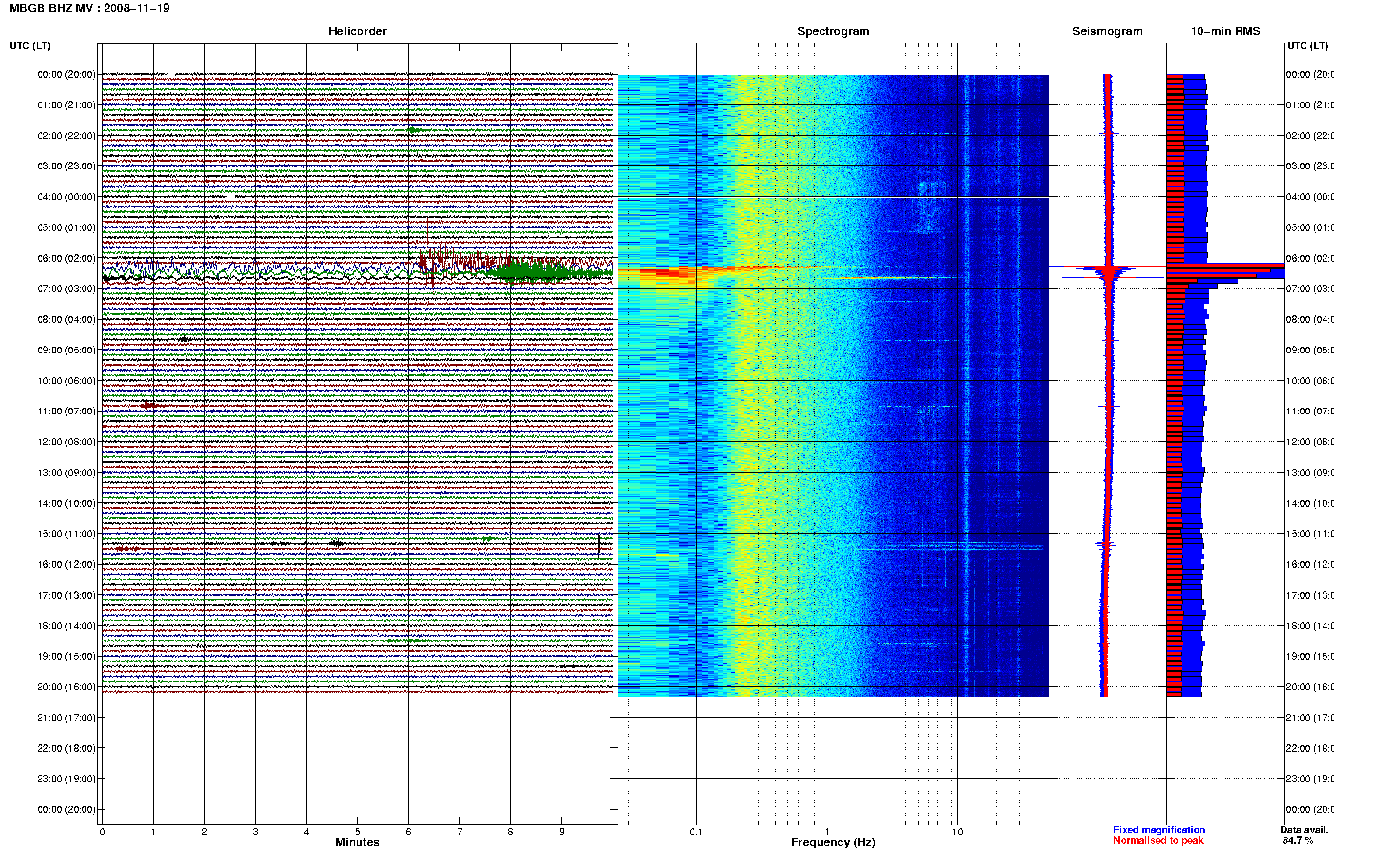
Task: Click the 0.1 Hz frequency tick label
Action: coord(696,832)
